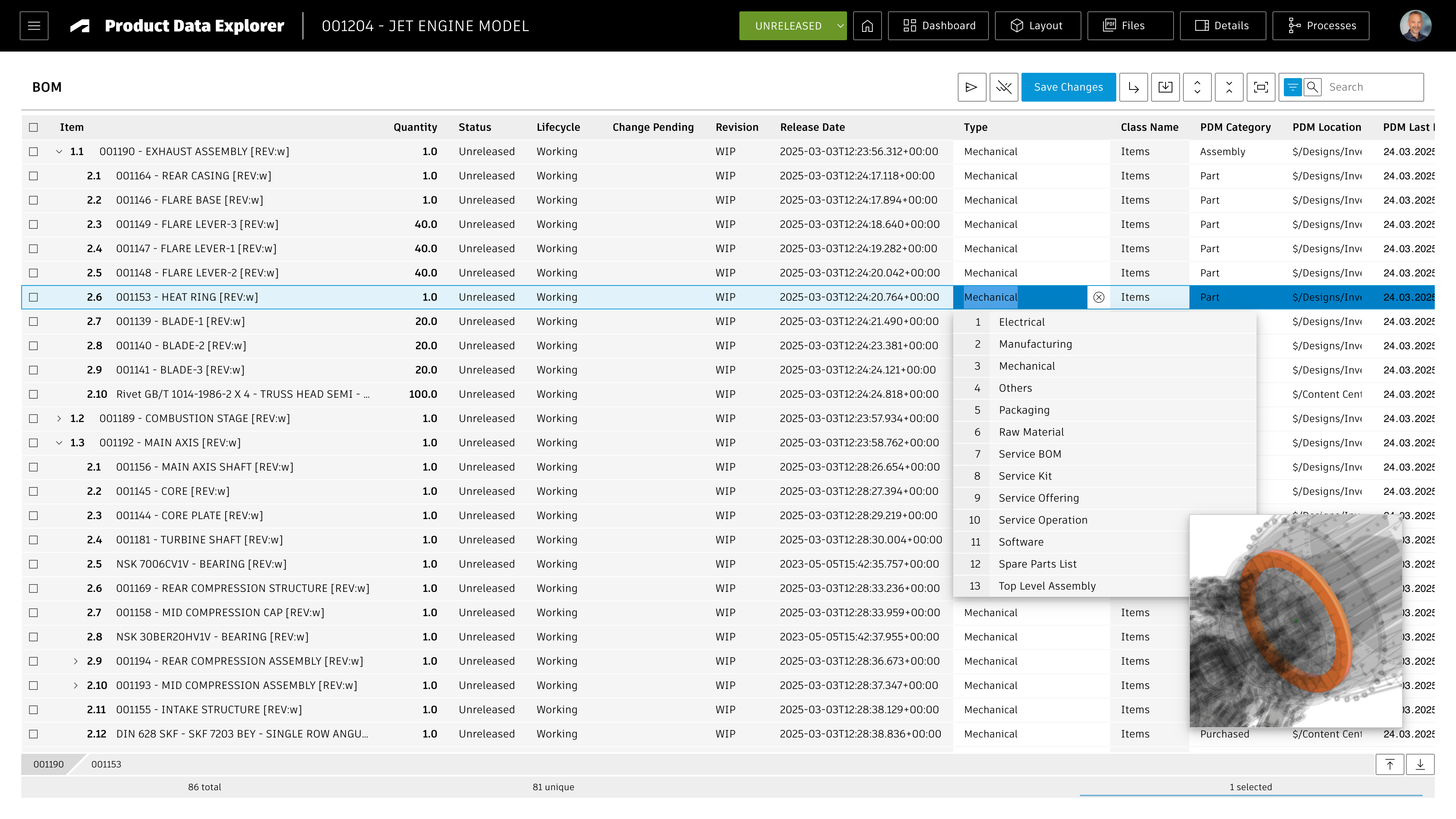The width and height of the screenshot is (1456, 819).
Task: Click the Search input field
Action: coord(1373,87)
